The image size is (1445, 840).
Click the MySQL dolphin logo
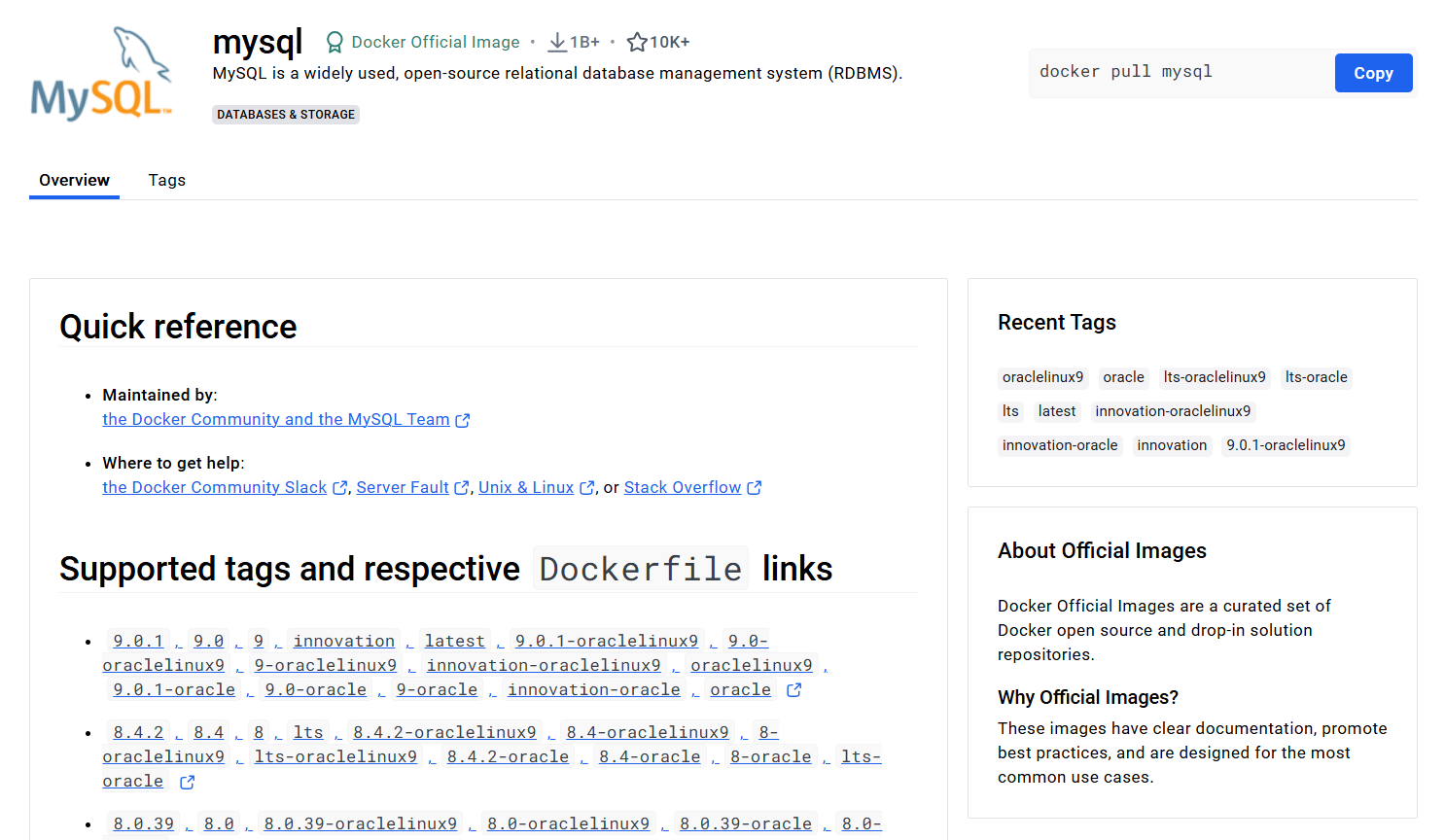[x=101, y=74]
